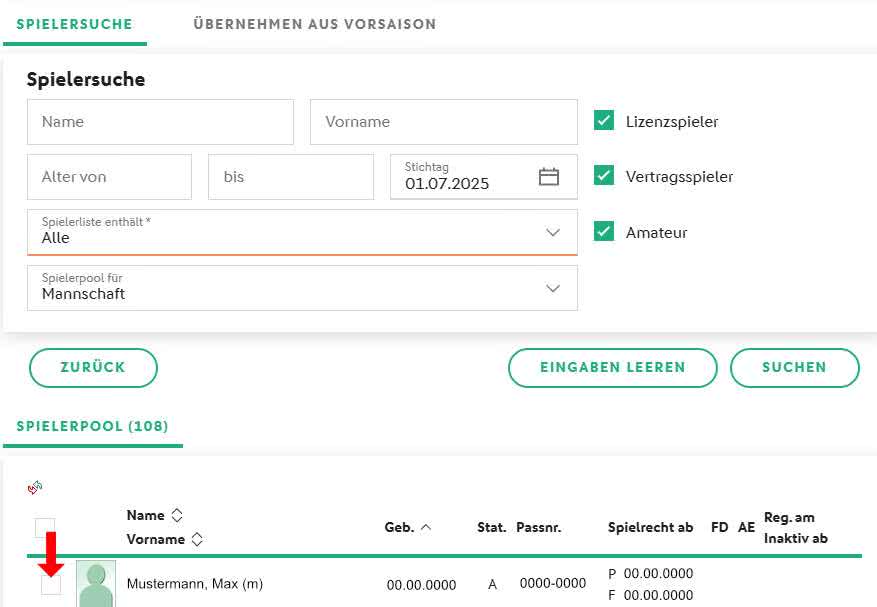Select the Spielersuche tab
The image size is (877, 607).
coord(74,24)
